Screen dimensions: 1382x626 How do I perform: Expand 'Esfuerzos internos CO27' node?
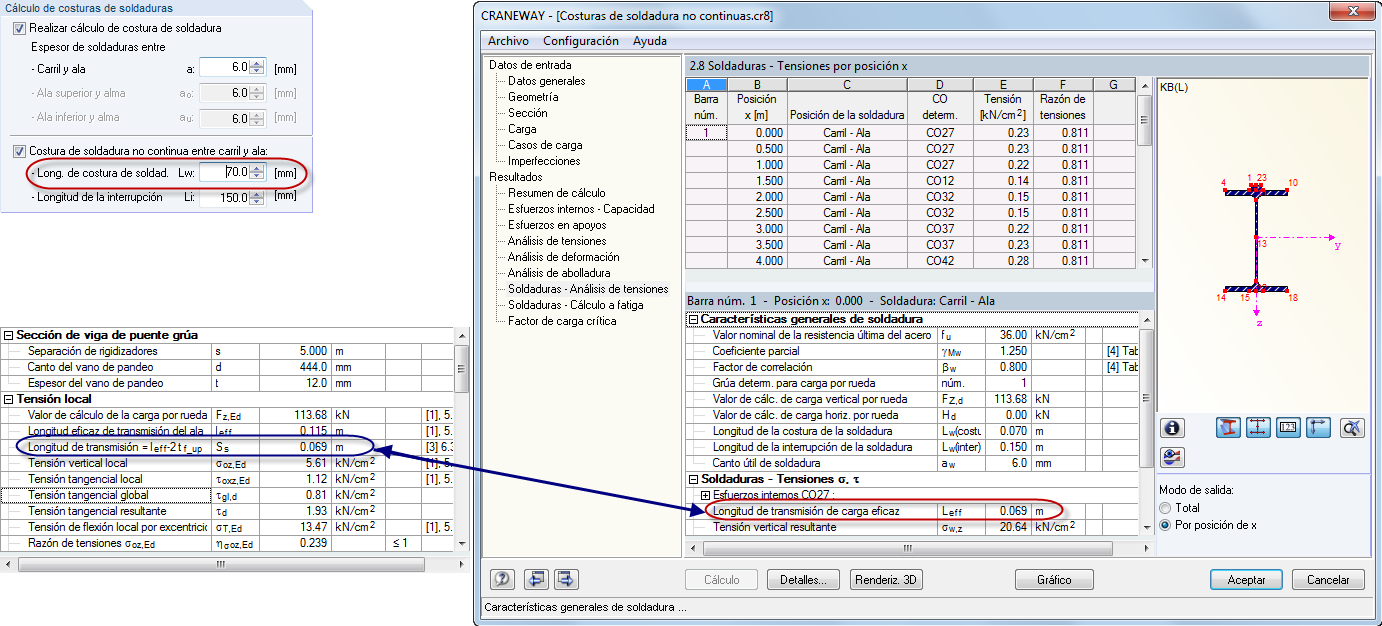[x=705, y=495]
